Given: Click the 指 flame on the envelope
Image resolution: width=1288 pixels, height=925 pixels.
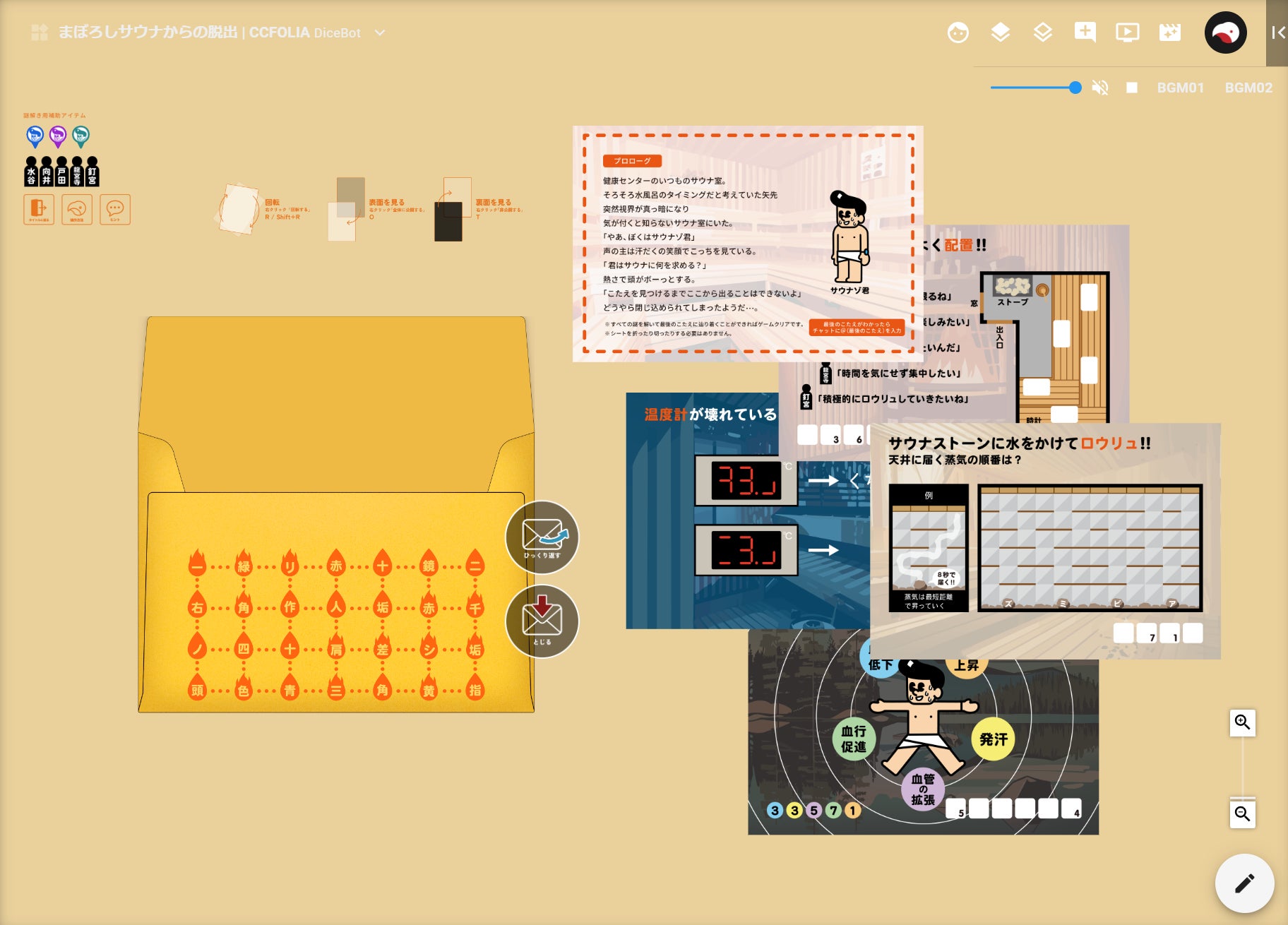Looking at the screenshot, I should pyautogui.click(x=475, y=686).
